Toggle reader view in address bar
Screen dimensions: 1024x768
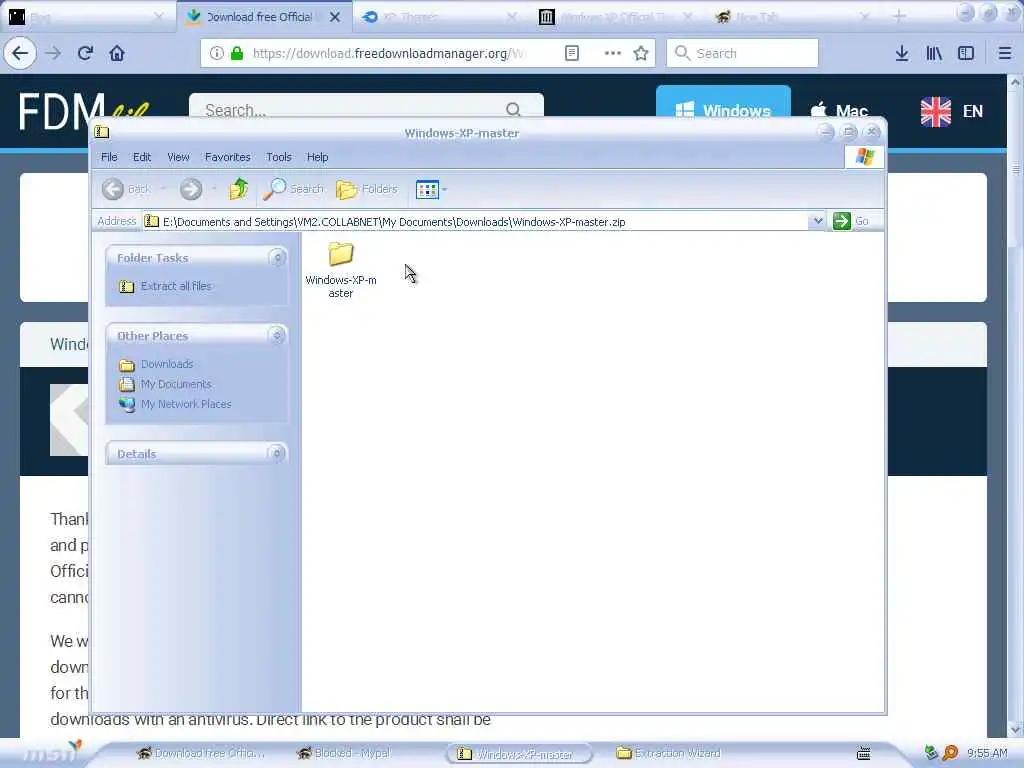571,53
